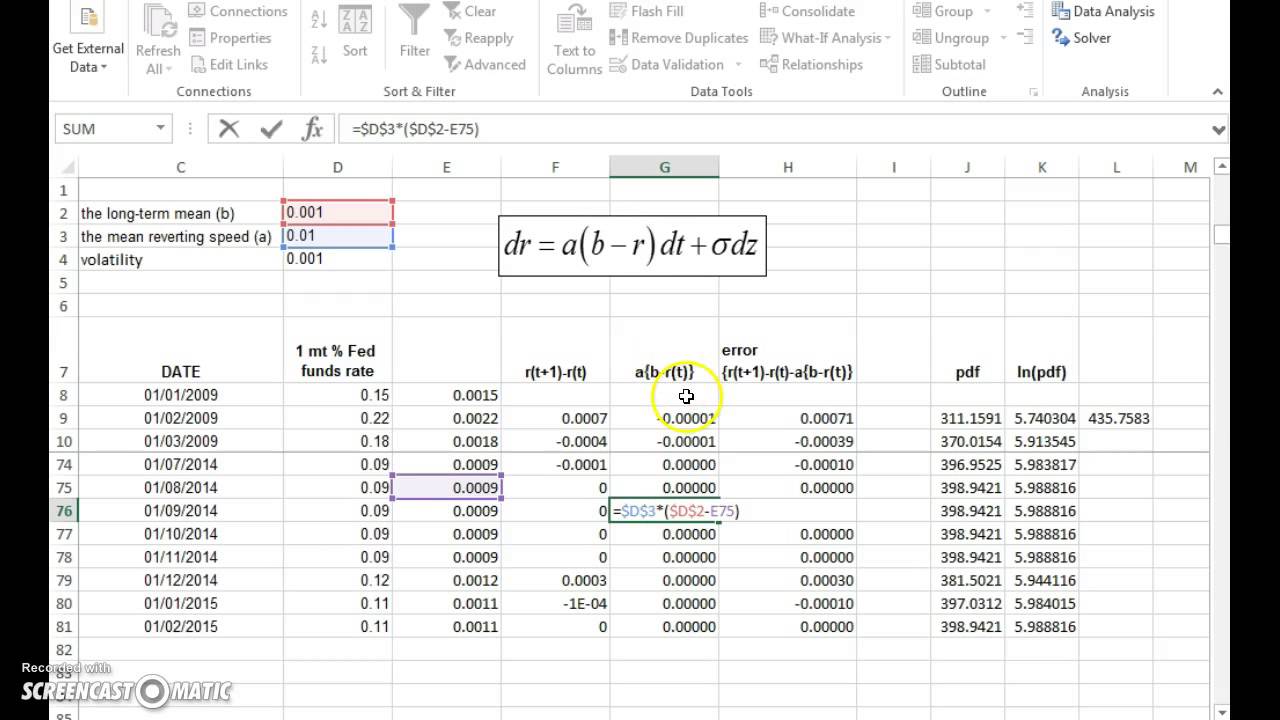Click the long-term mean value 0.001
This screenshot has height=720, width=1280.
click(x=338, y=212)
